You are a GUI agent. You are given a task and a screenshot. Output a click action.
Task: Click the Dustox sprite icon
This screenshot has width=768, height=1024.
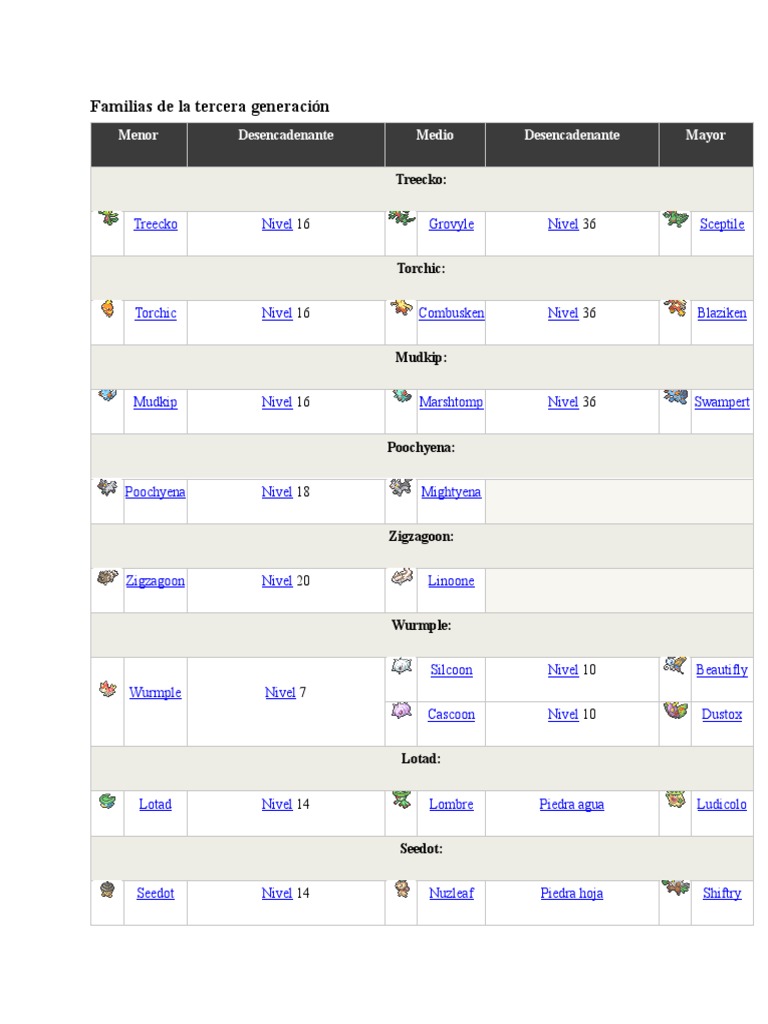(x=676, y=711)
